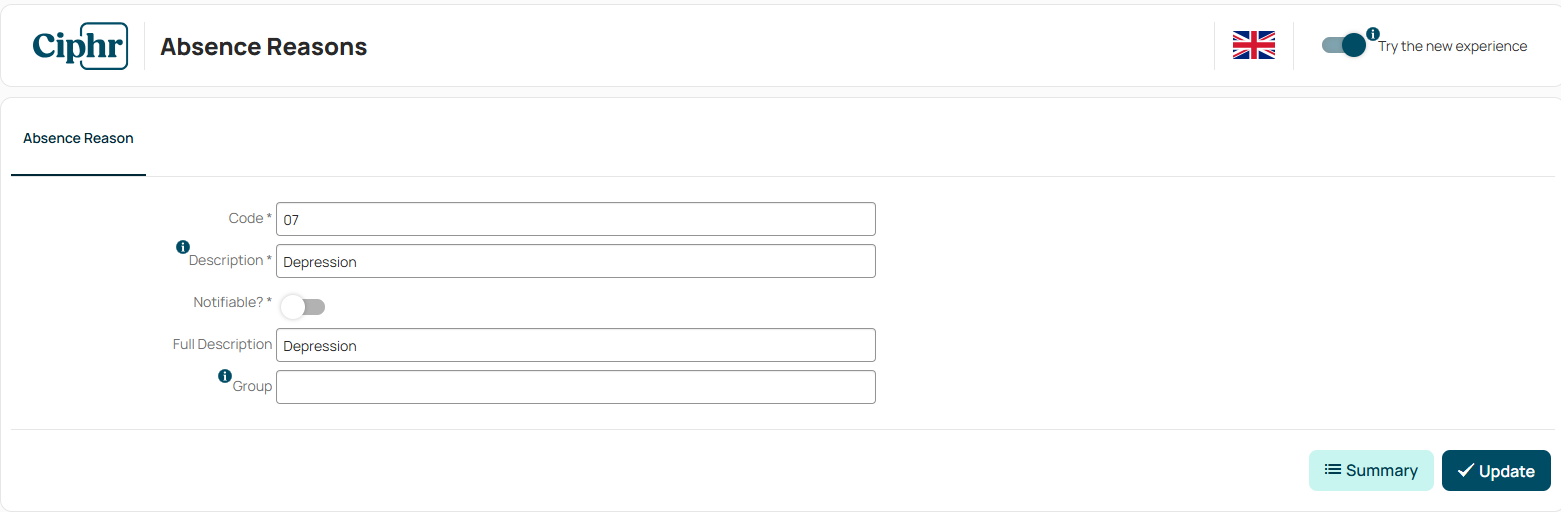Viewport: 1561px width, 512px height.
Task: Click the Ciphr logo
Action: [80, 46]
